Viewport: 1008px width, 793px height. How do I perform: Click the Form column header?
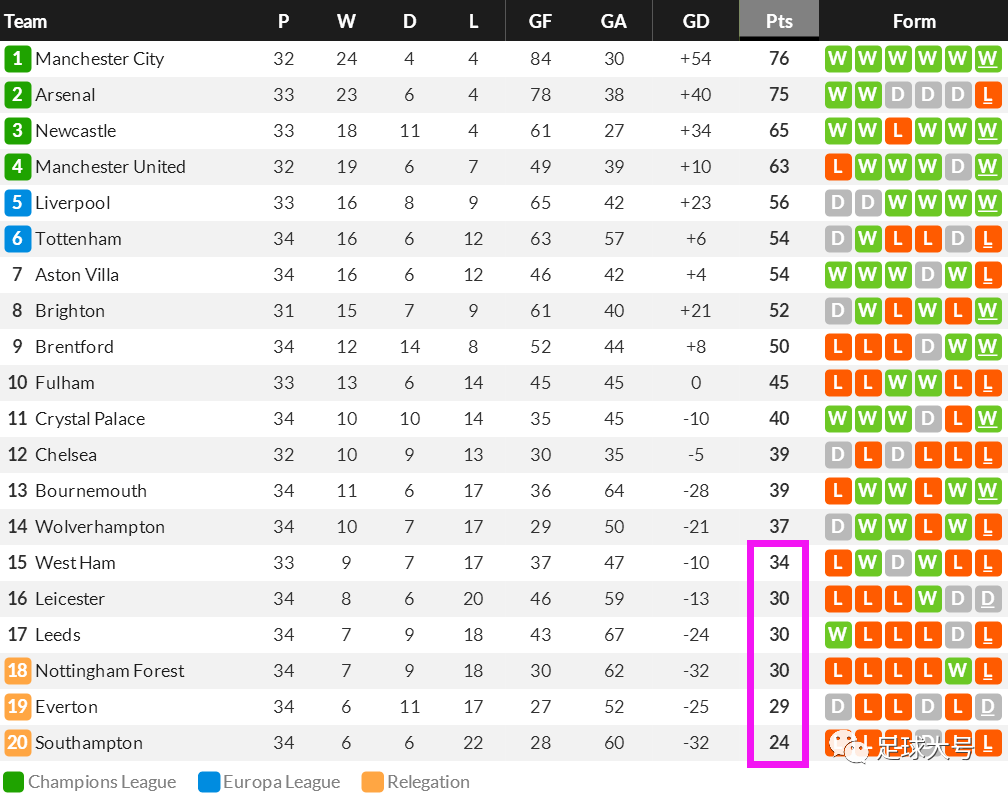pos(914,21)
